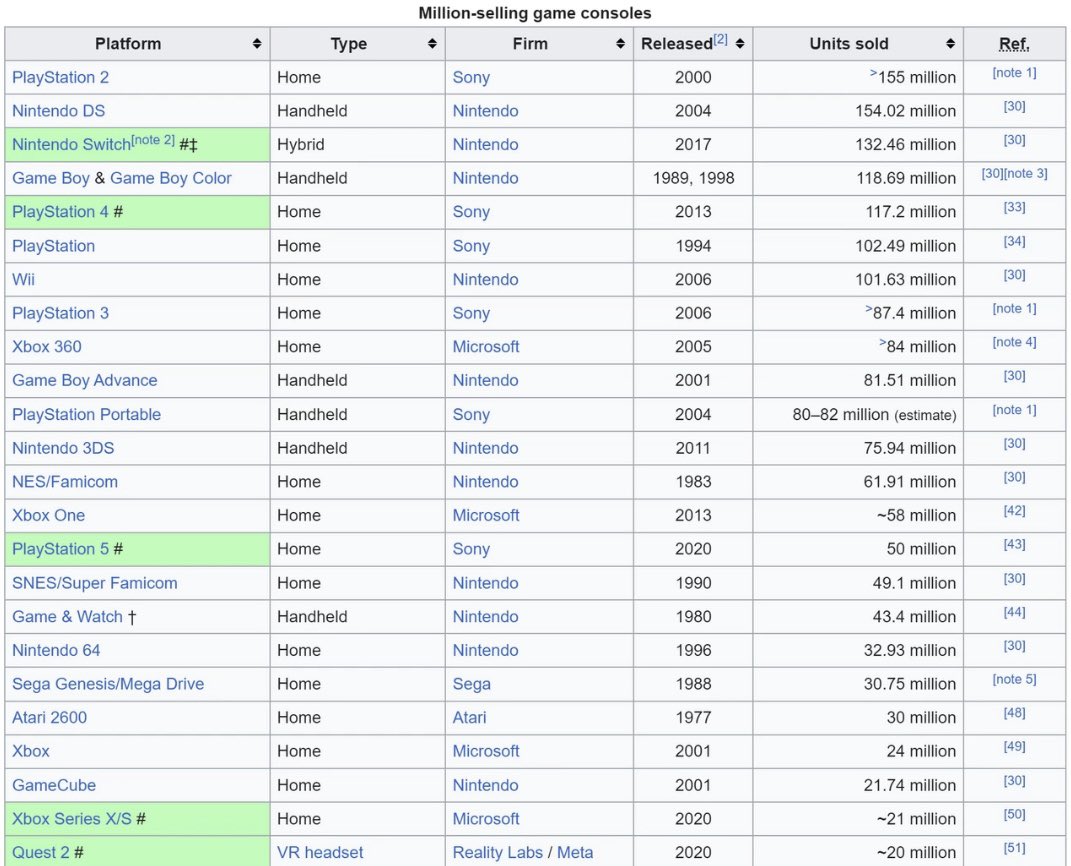This screenshot has height=866, width=1071.
Task: Follow the VR headset type link
Action: click(x=320, y=852)
